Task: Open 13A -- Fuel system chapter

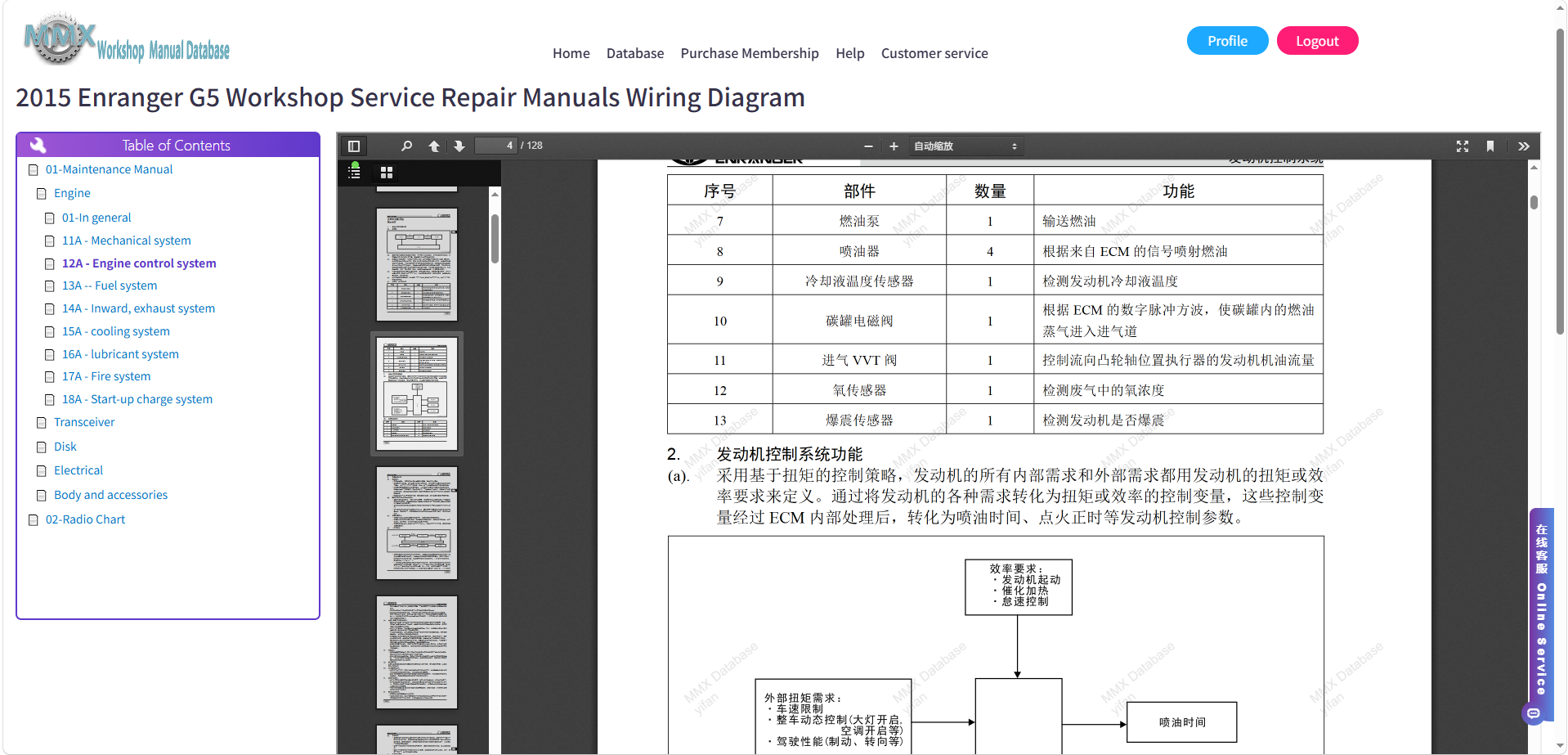Action: pyautogui.click(x=110, y=285)
